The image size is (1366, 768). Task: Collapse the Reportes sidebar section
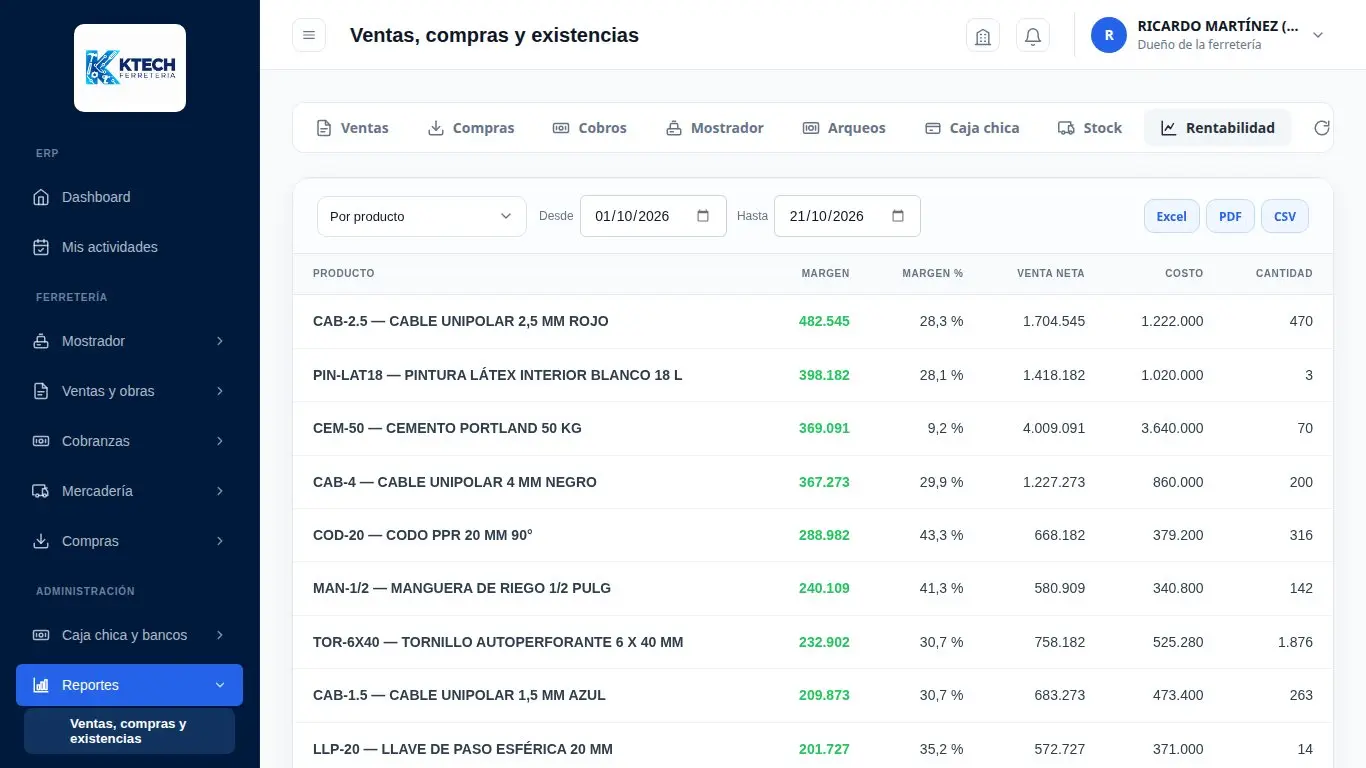[x=130, y=685]
